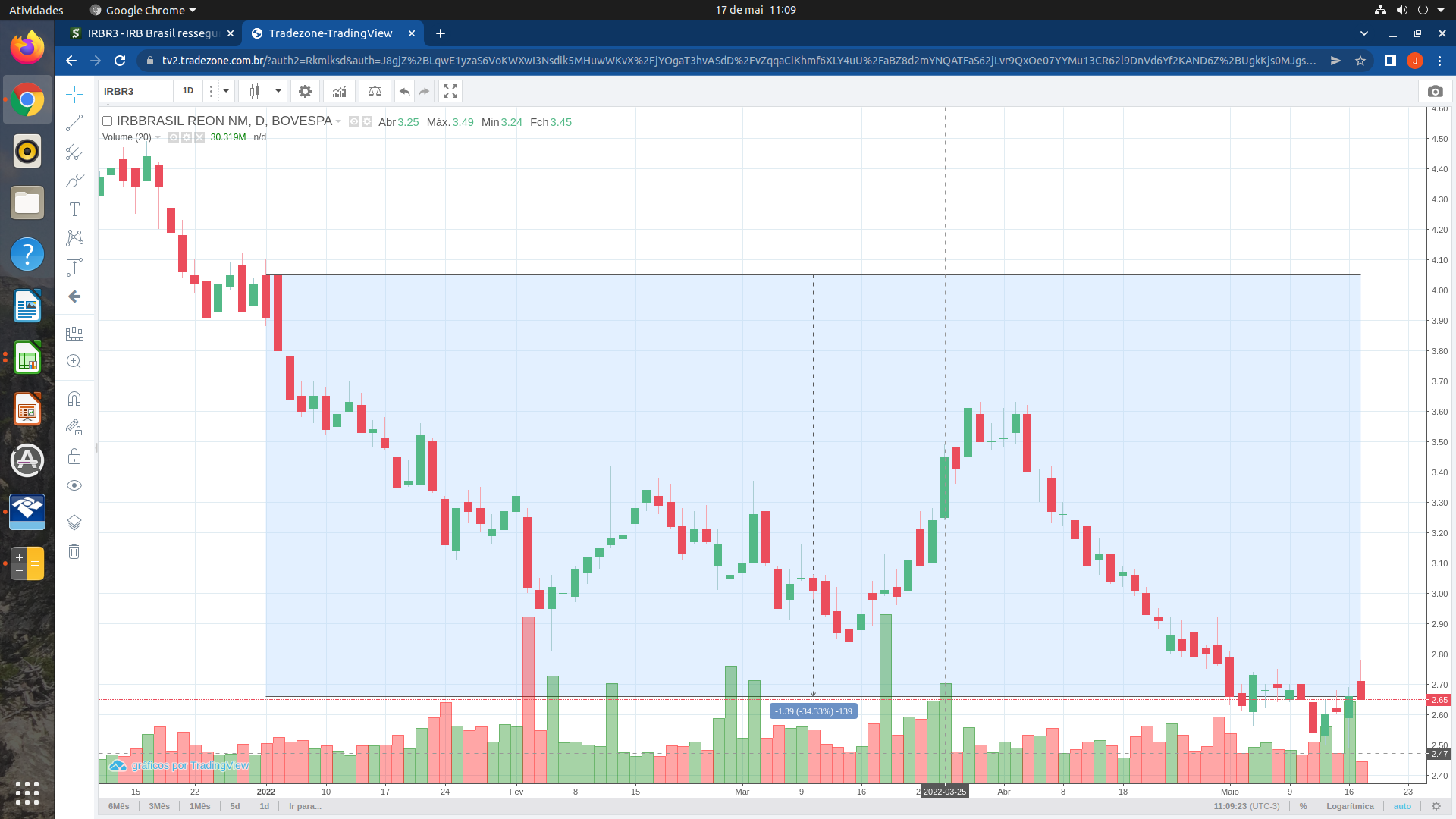Open a new browser tab

441,33
